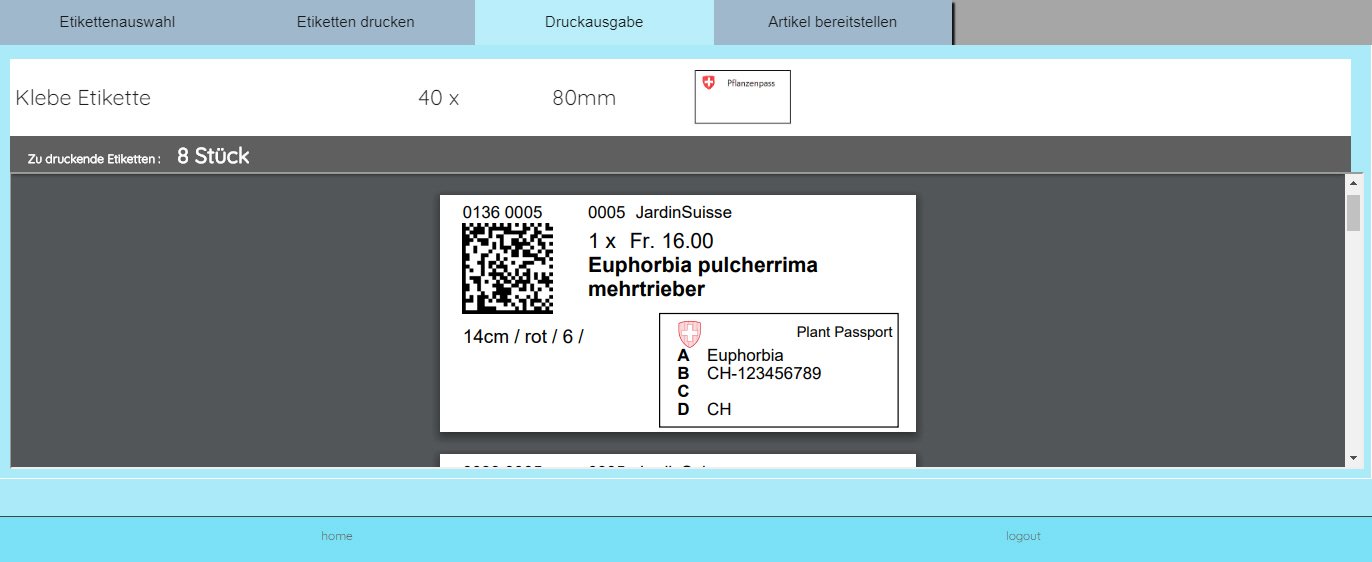1372x562 pixels.
Task: Click the 'Plant Passport' heading
Action: click(844, 332)
